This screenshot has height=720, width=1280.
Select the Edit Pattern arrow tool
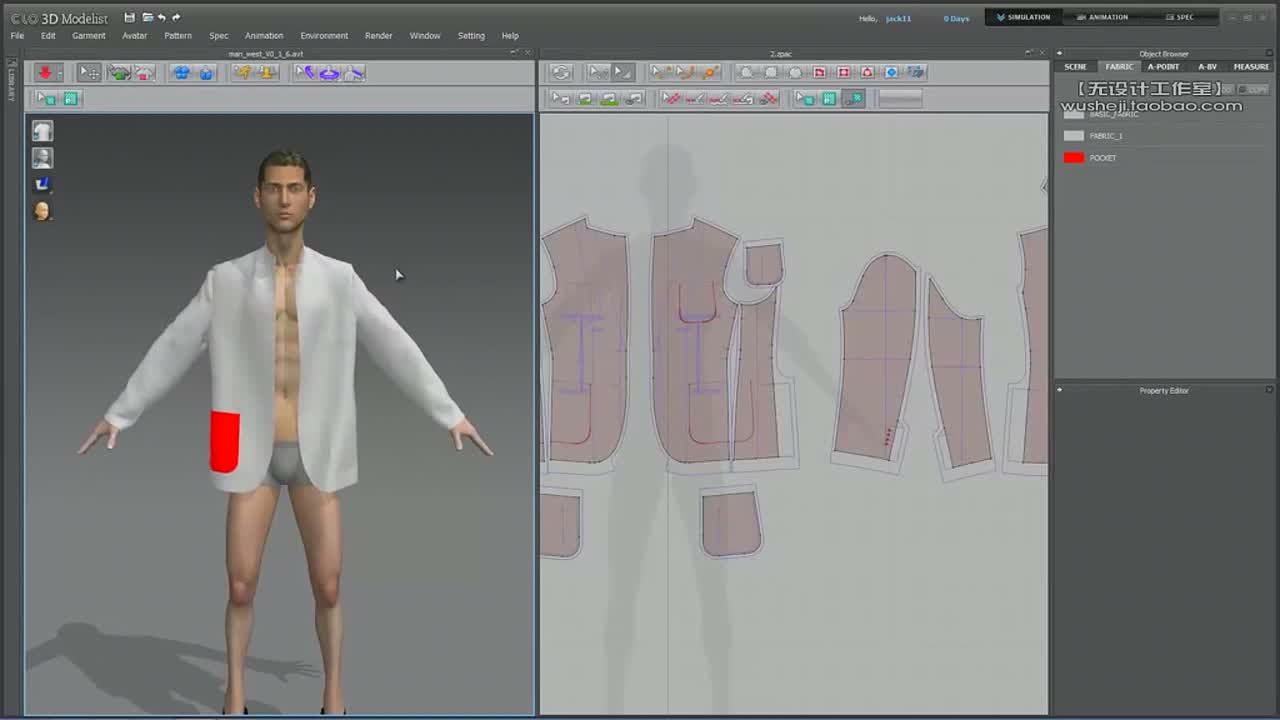597,72
